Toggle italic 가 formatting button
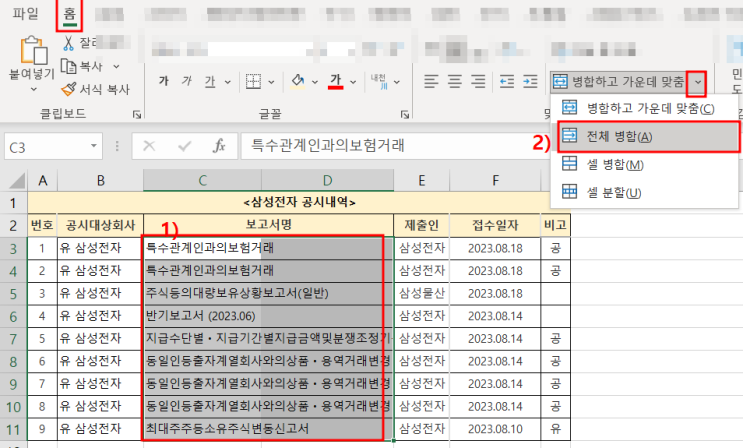The width and height of the screenshot is (743, 448). 187,81
